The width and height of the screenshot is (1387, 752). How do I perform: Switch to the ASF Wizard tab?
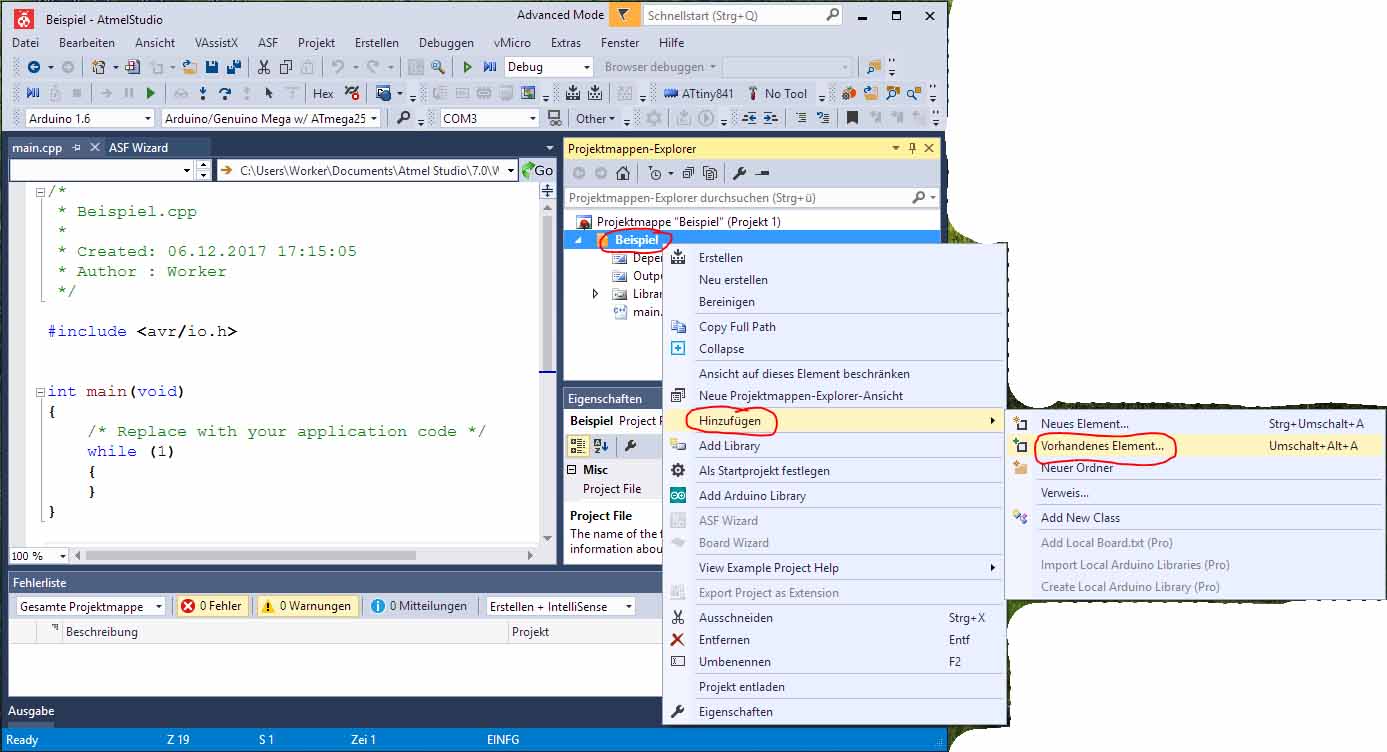pyautogui.click(x=138, y=147)
